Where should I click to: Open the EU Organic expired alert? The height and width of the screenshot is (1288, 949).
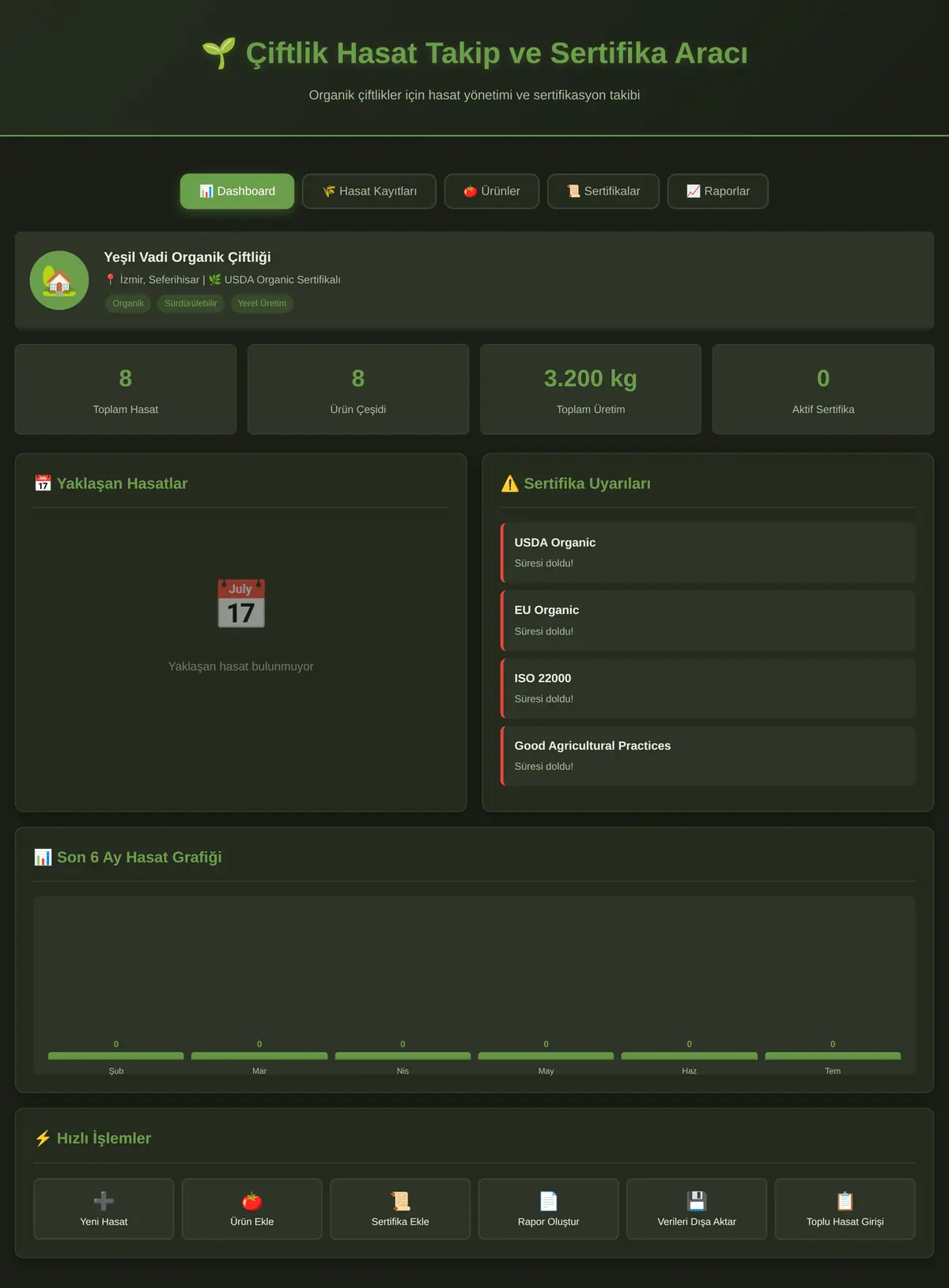708,620
